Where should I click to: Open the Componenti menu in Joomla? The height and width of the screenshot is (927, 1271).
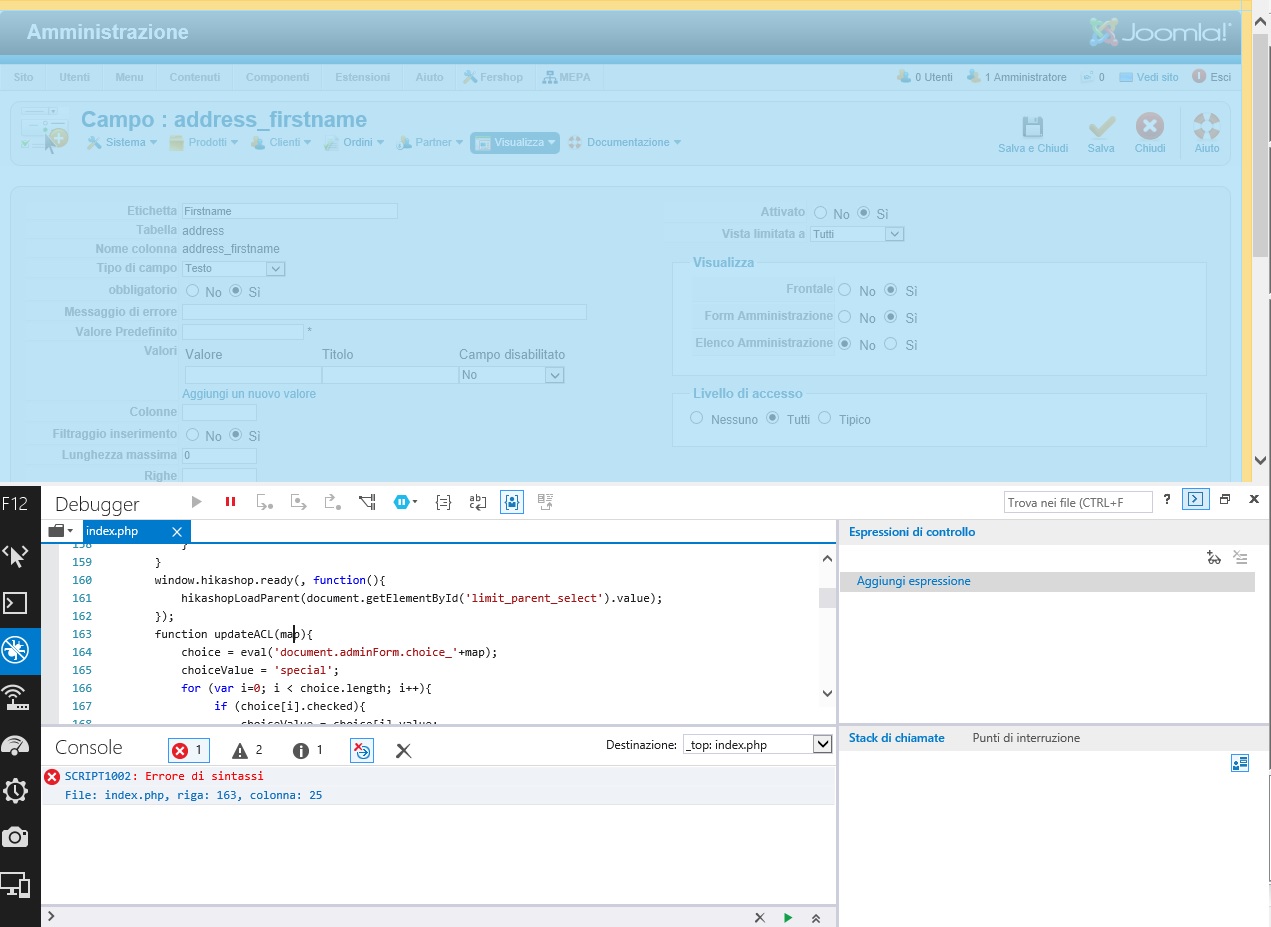[x=277, y=77]
